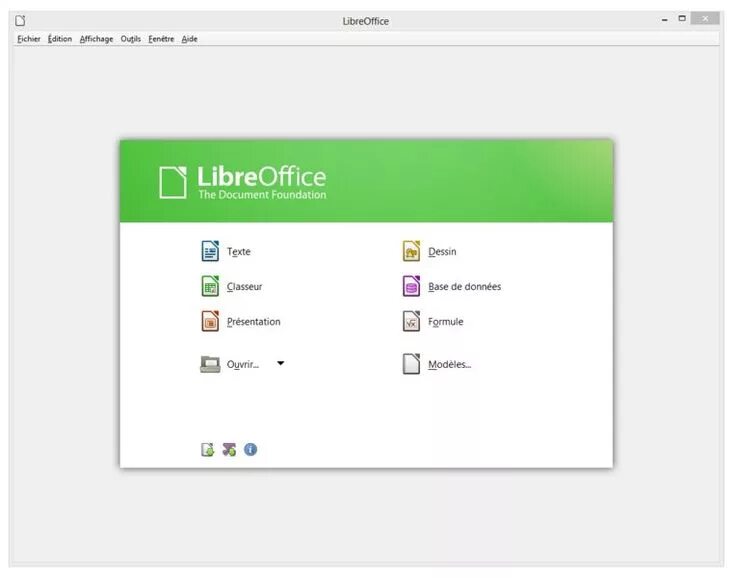This screenshot has width=736, height=578.
Task: Create a new Formule
Action: [445, 322]
